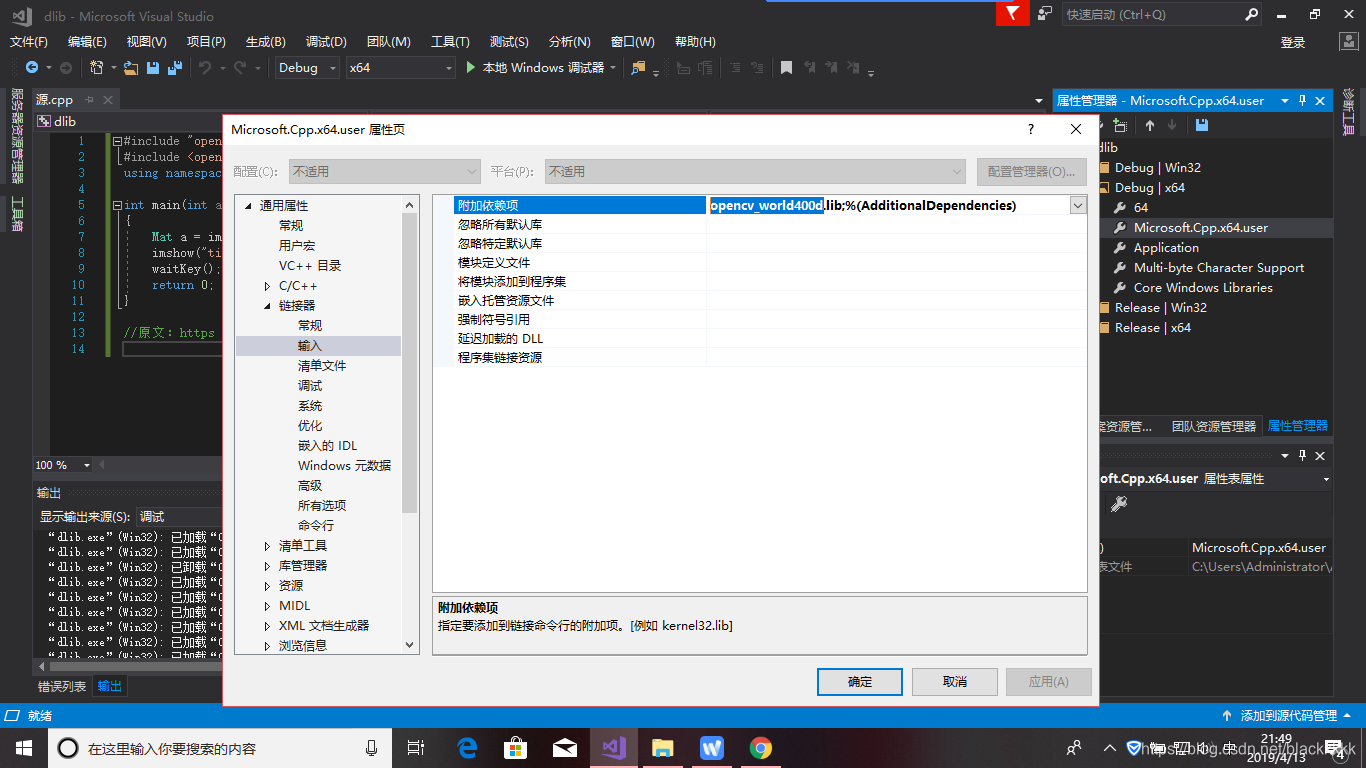The height and width of the screenshot is (768, 1366).
Task: Click the wrench icon in Properties panel
Action: pos(1119,504)
